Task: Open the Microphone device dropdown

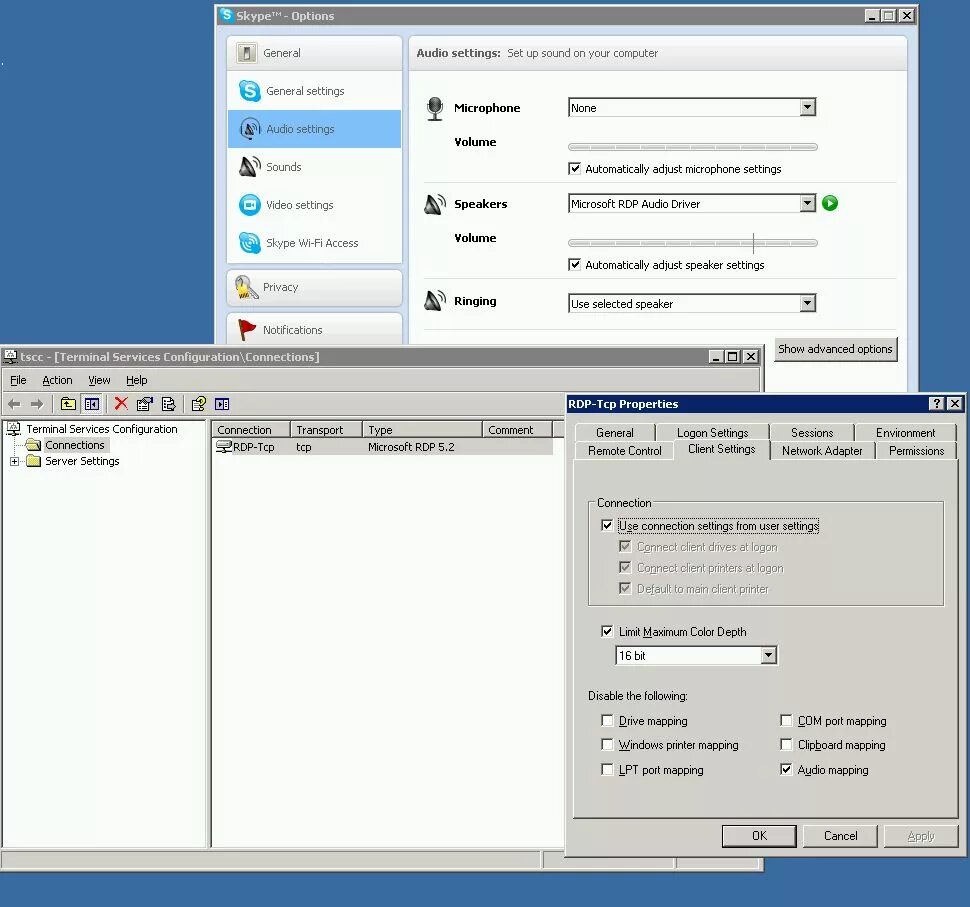Action: pyautogui.click(x=807, y=108)
